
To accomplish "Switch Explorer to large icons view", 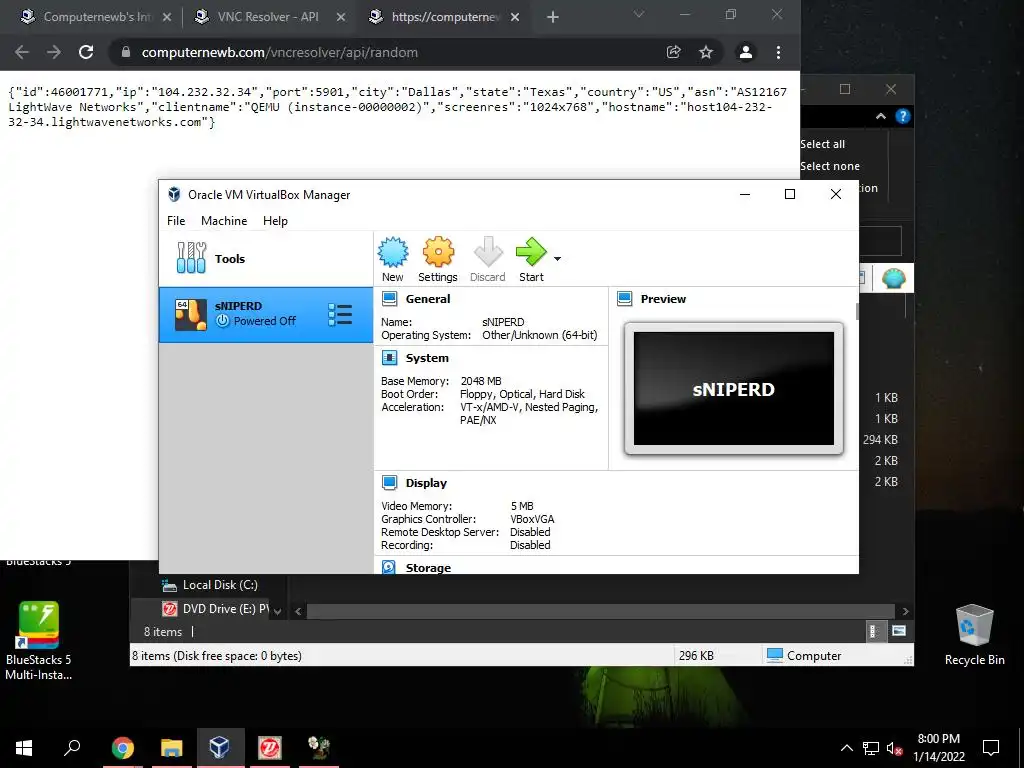I will tap(899, 631).
